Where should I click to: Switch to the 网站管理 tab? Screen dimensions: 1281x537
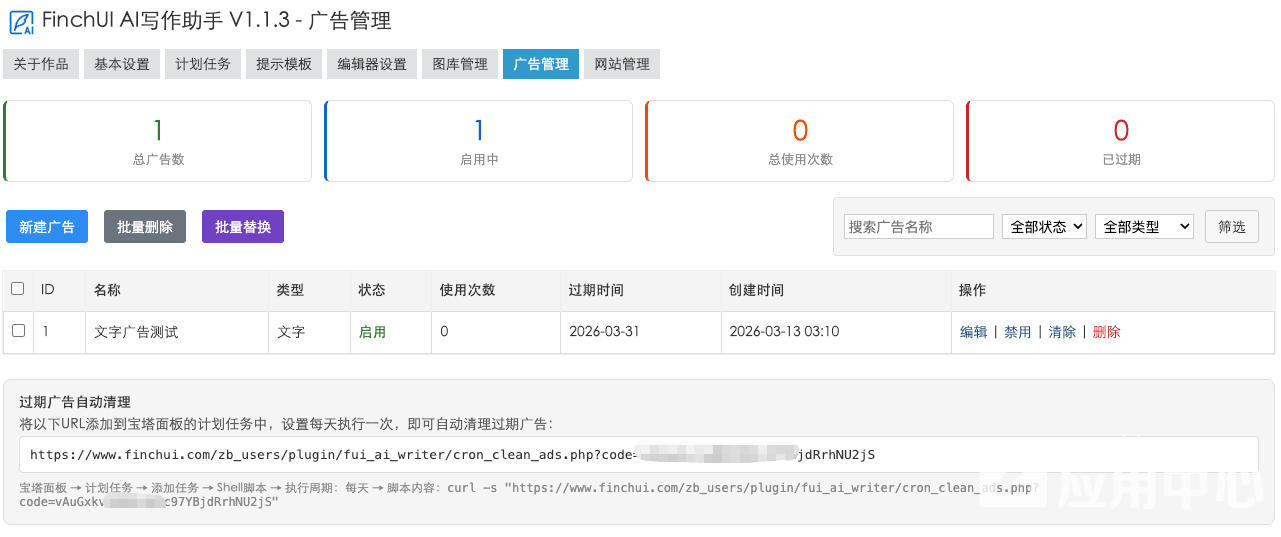click(x=622, y=64)
